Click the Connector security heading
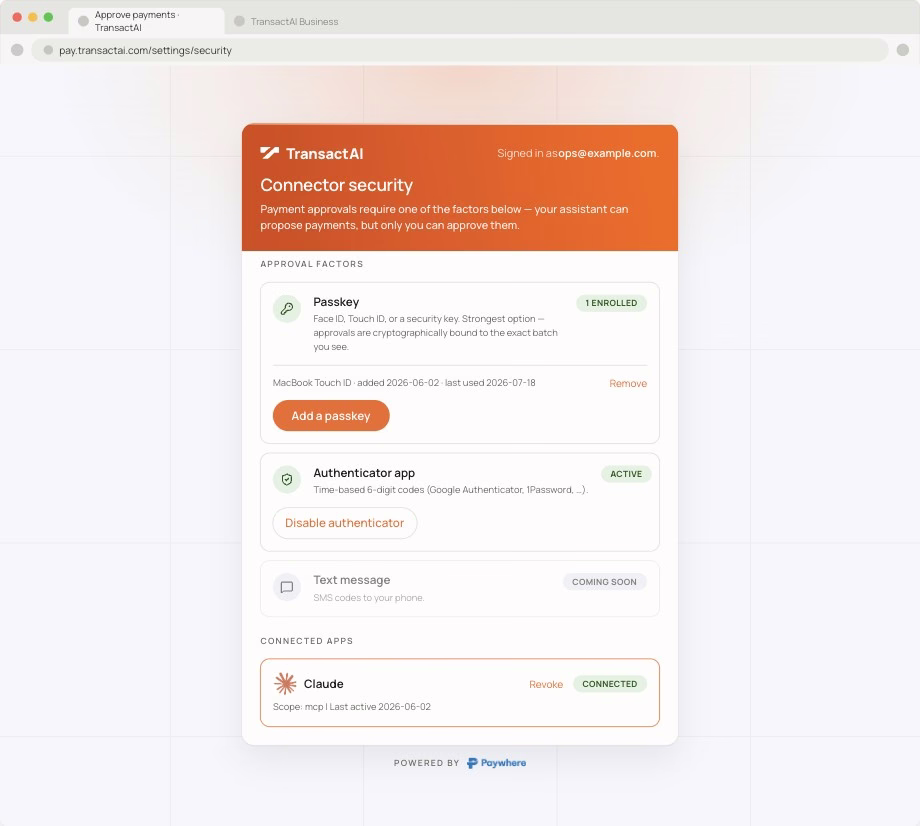The width and height of the screenshot is (920, 826). click(x=337, y=185)
